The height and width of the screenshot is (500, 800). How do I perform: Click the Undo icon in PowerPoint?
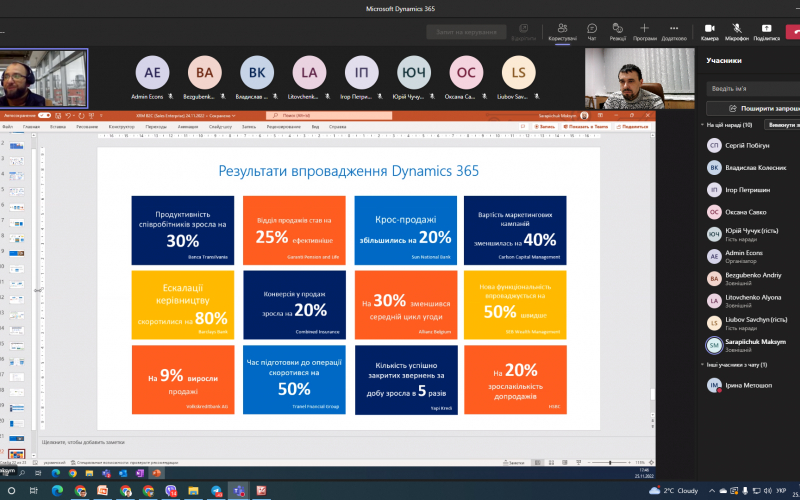coord(68,116)
